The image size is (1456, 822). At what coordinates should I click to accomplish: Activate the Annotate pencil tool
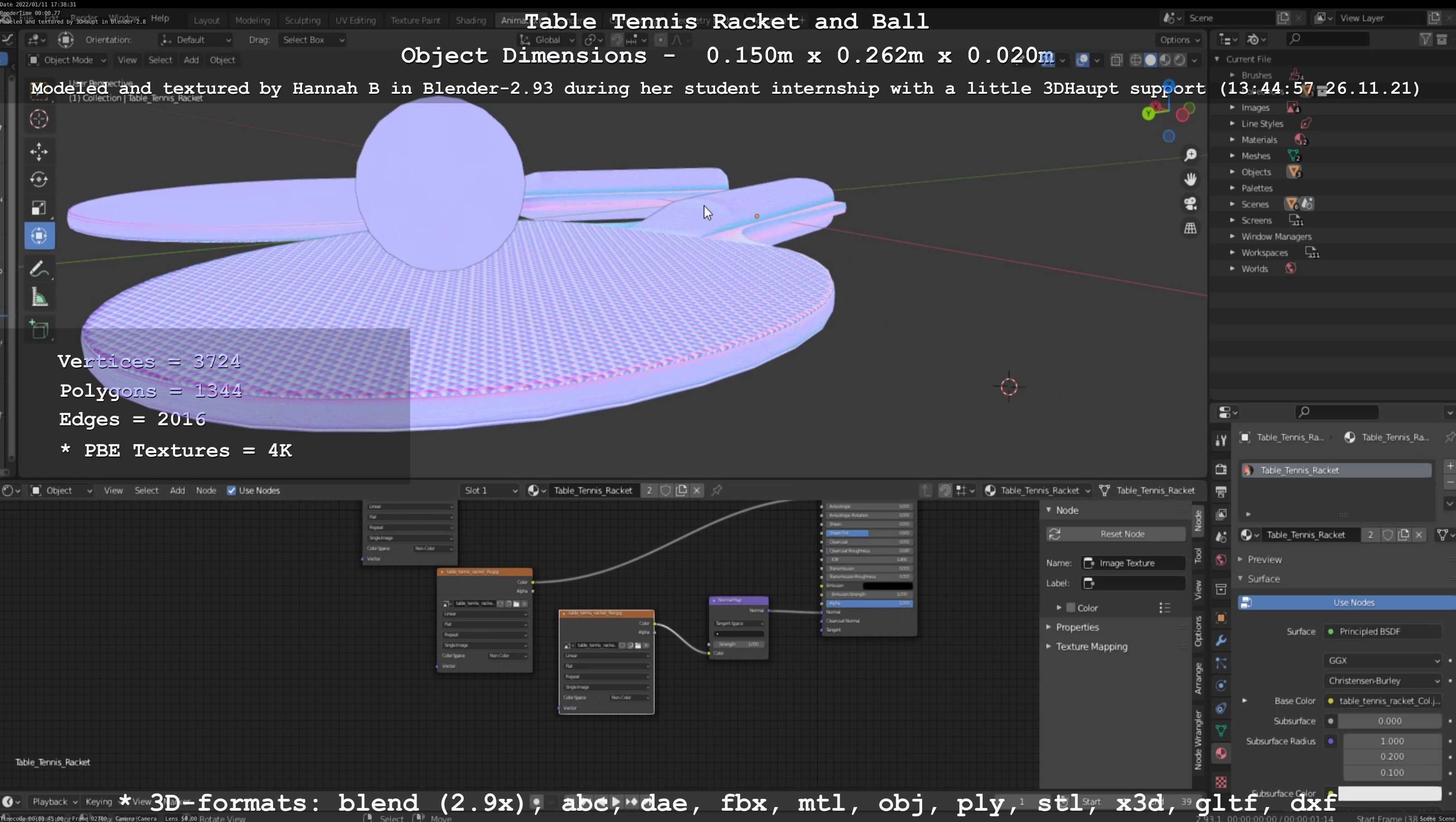[x=38, y=269]
